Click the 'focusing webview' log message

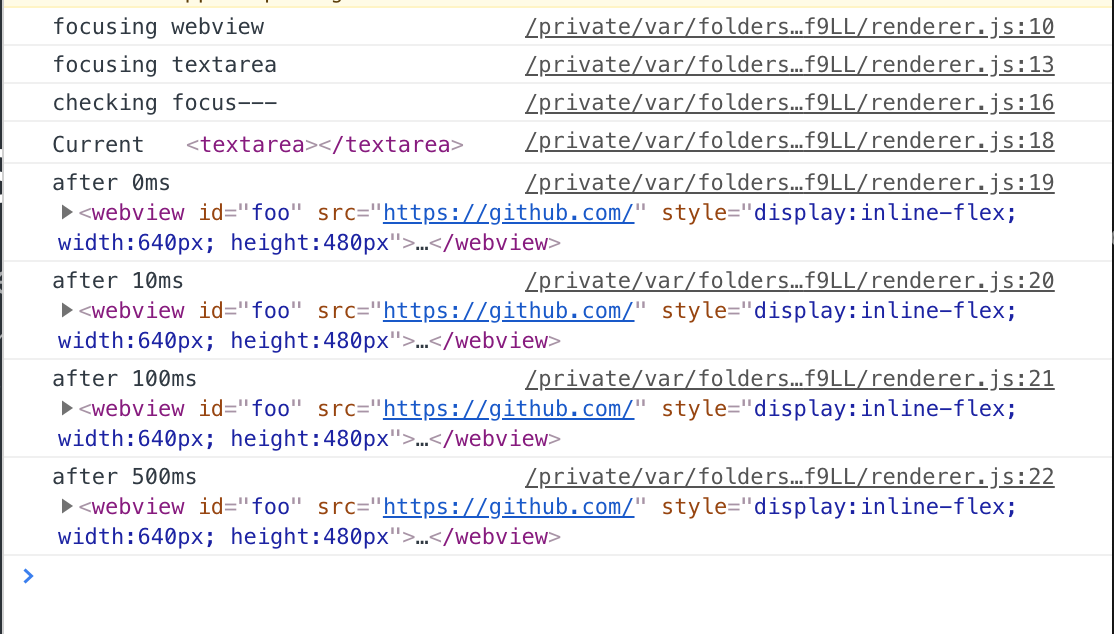point(158,27)
